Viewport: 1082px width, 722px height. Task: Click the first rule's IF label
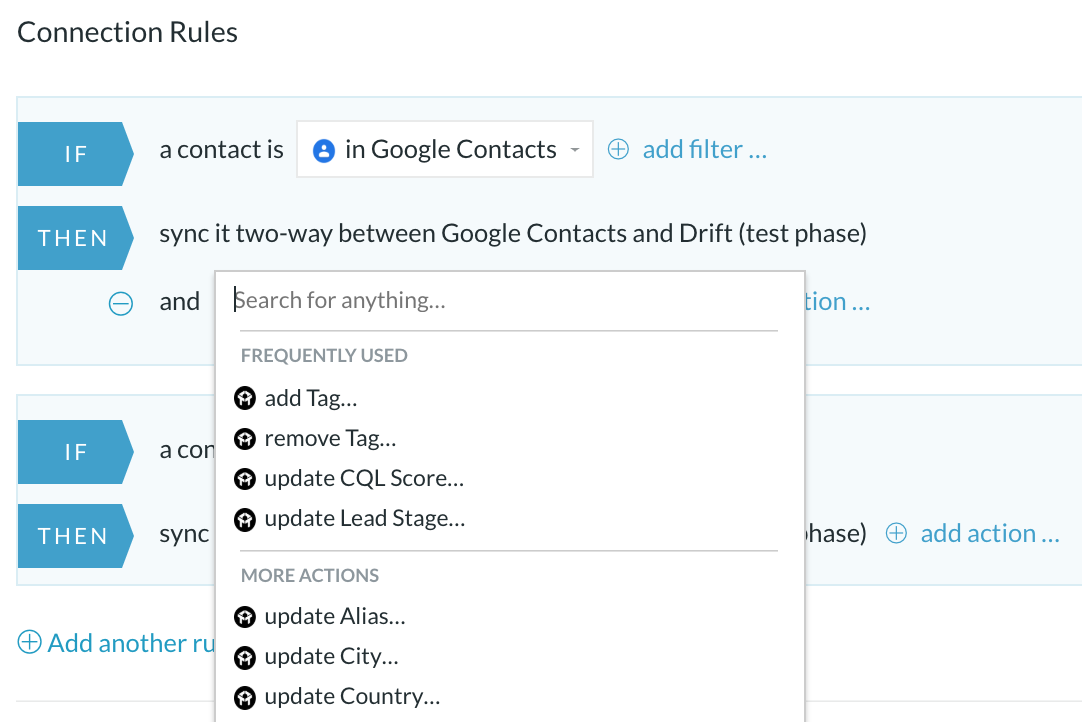point(75,154)
